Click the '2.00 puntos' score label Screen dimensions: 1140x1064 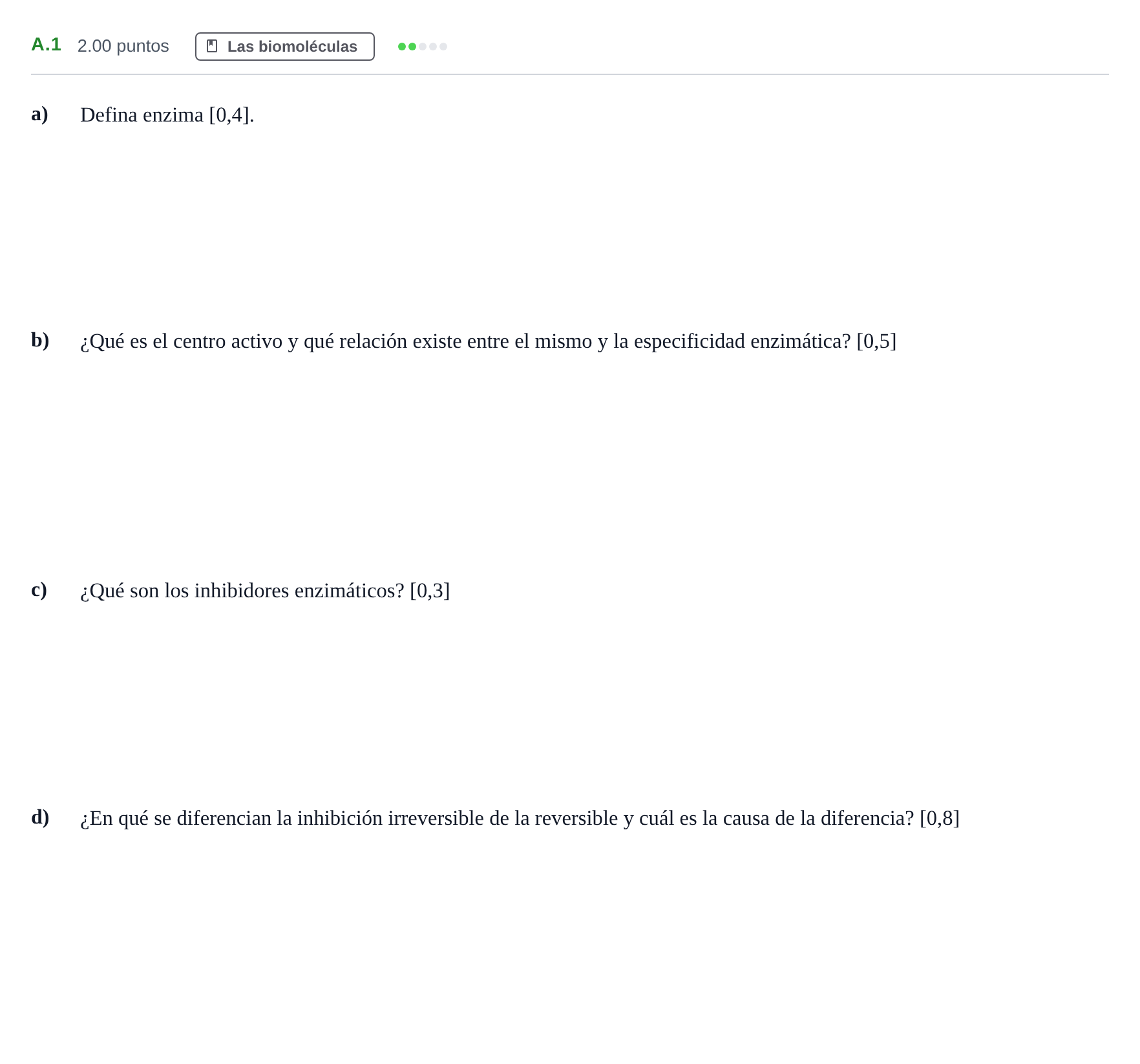(x=123, y=46)
